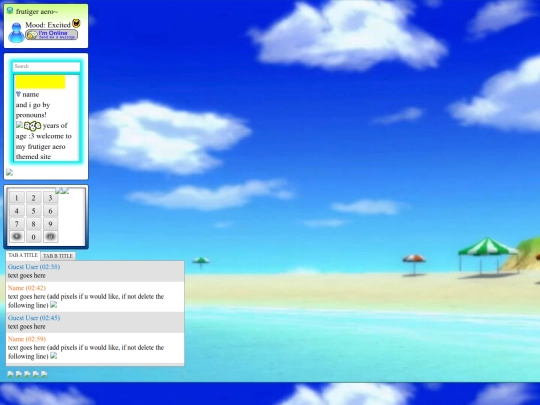Tap keypad button 9
The width and height of the screenshot is (540, 405).
tap(50, 224)
